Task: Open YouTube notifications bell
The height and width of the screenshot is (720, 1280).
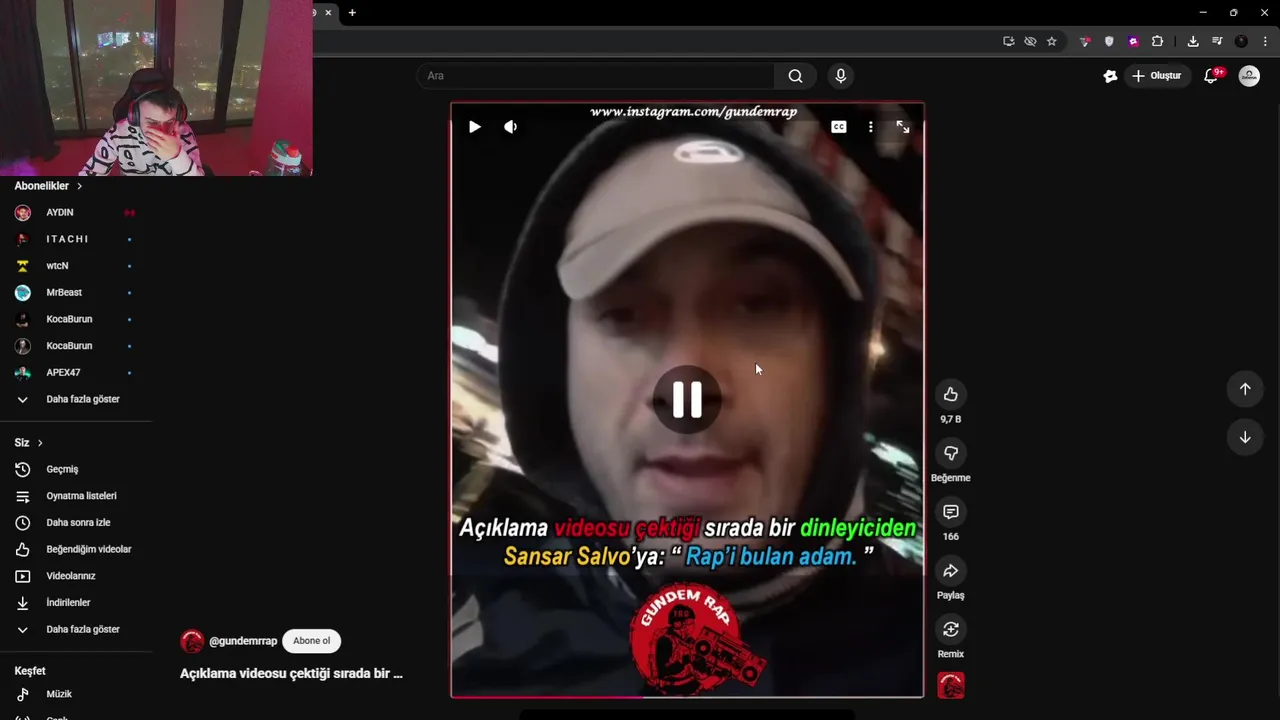Action: point(1211,76)
